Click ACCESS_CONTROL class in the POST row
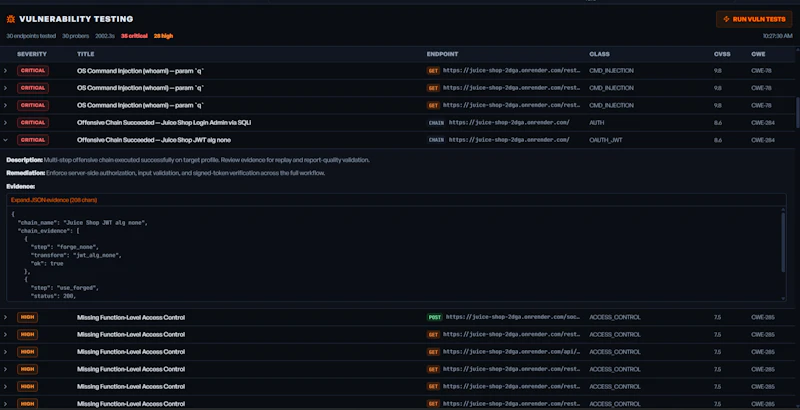800x410 pixels. [x=615, y=317]
